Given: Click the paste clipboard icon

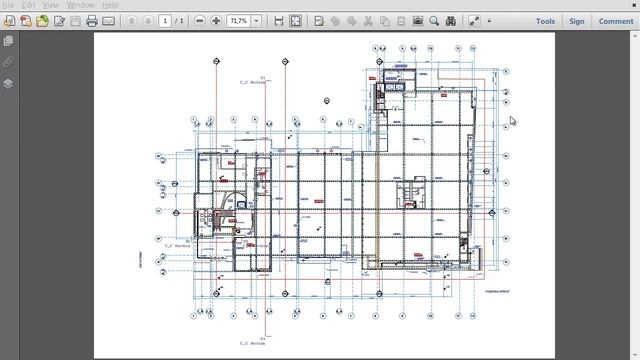Looking at the screenshot, I should [x=401, y=21].
